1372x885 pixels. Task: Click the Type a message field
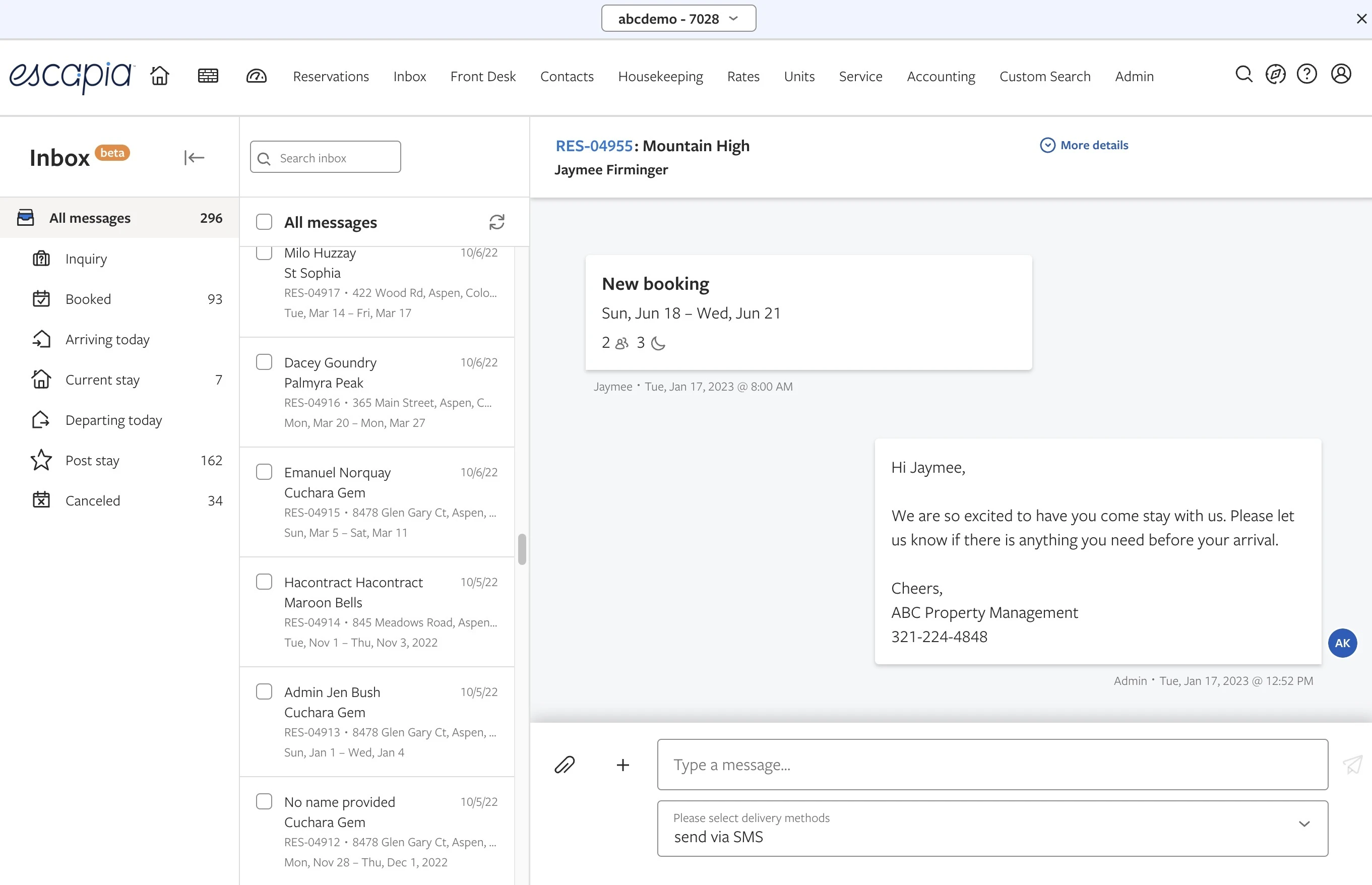click(x=992, y=765)
